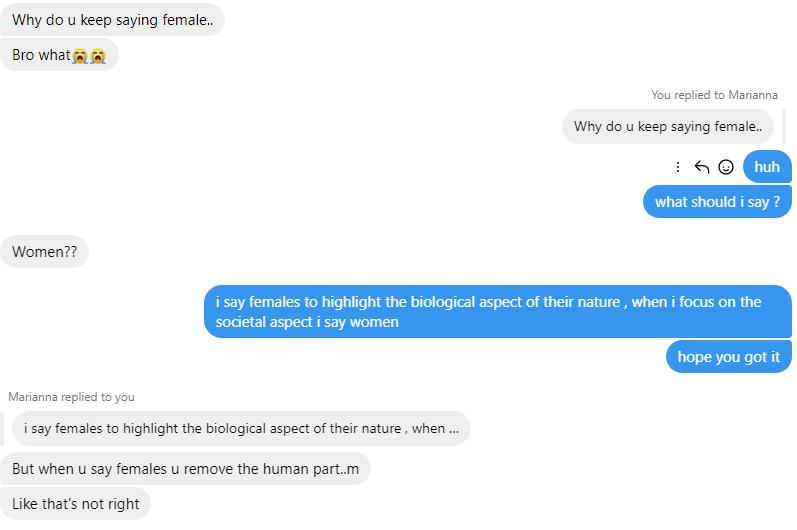Select the 'what should i say ?' bubble

[x=716, y=202]
